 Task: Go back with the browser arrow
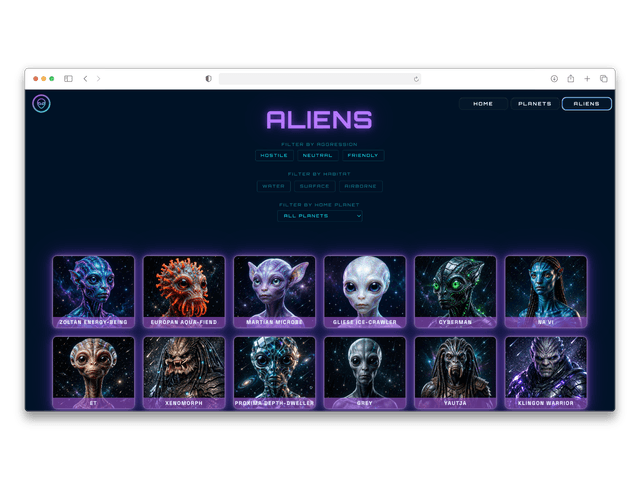85,79
